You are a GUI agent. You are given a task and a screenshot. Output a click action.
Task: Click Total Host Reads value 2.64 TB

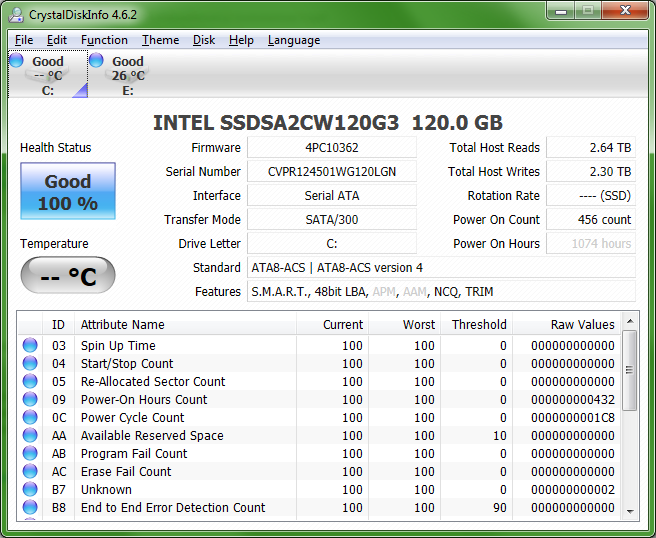tap(591, 148)
